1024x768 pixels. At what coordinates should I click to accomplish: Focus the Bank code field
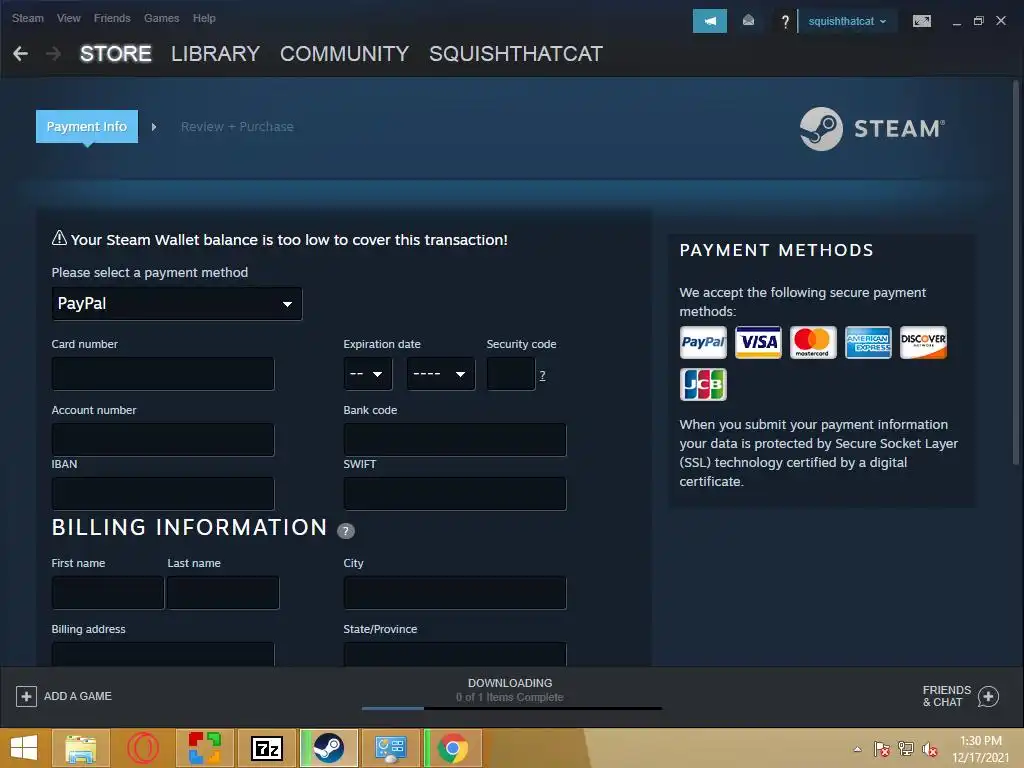tap(455, 440)
